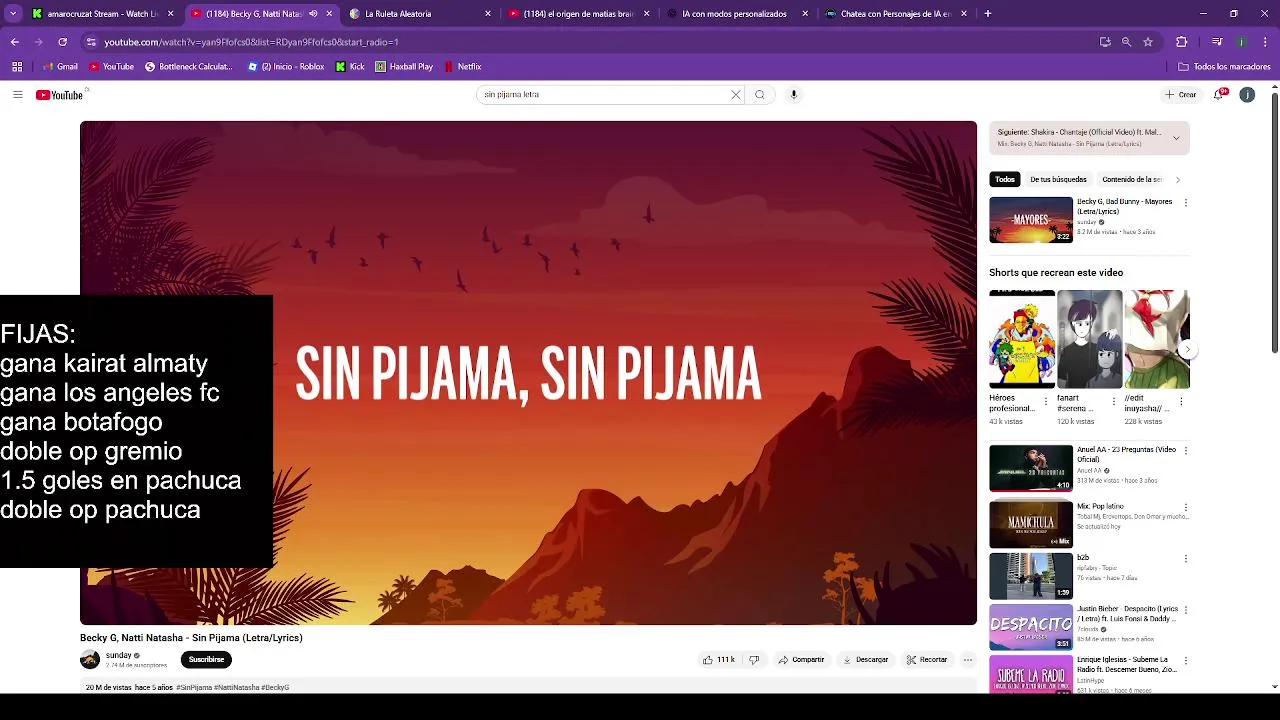Switch to IA con modos personalizados tab
Image resolution: width=1280 pixels, height=720 pixels.
coord(737,14)
